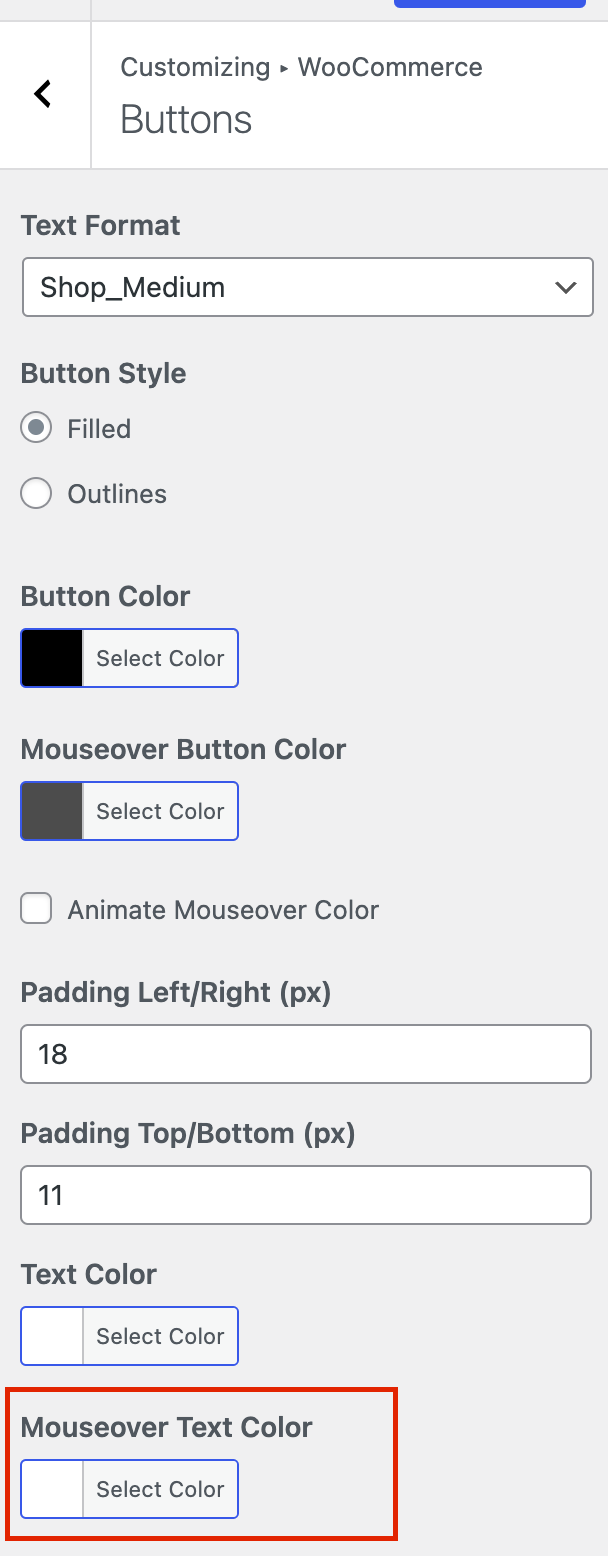The height and width of the screenshot is (1556, 608).
Task: Focus the Padding Left/Right input field
Action: tap(305, 1054)
